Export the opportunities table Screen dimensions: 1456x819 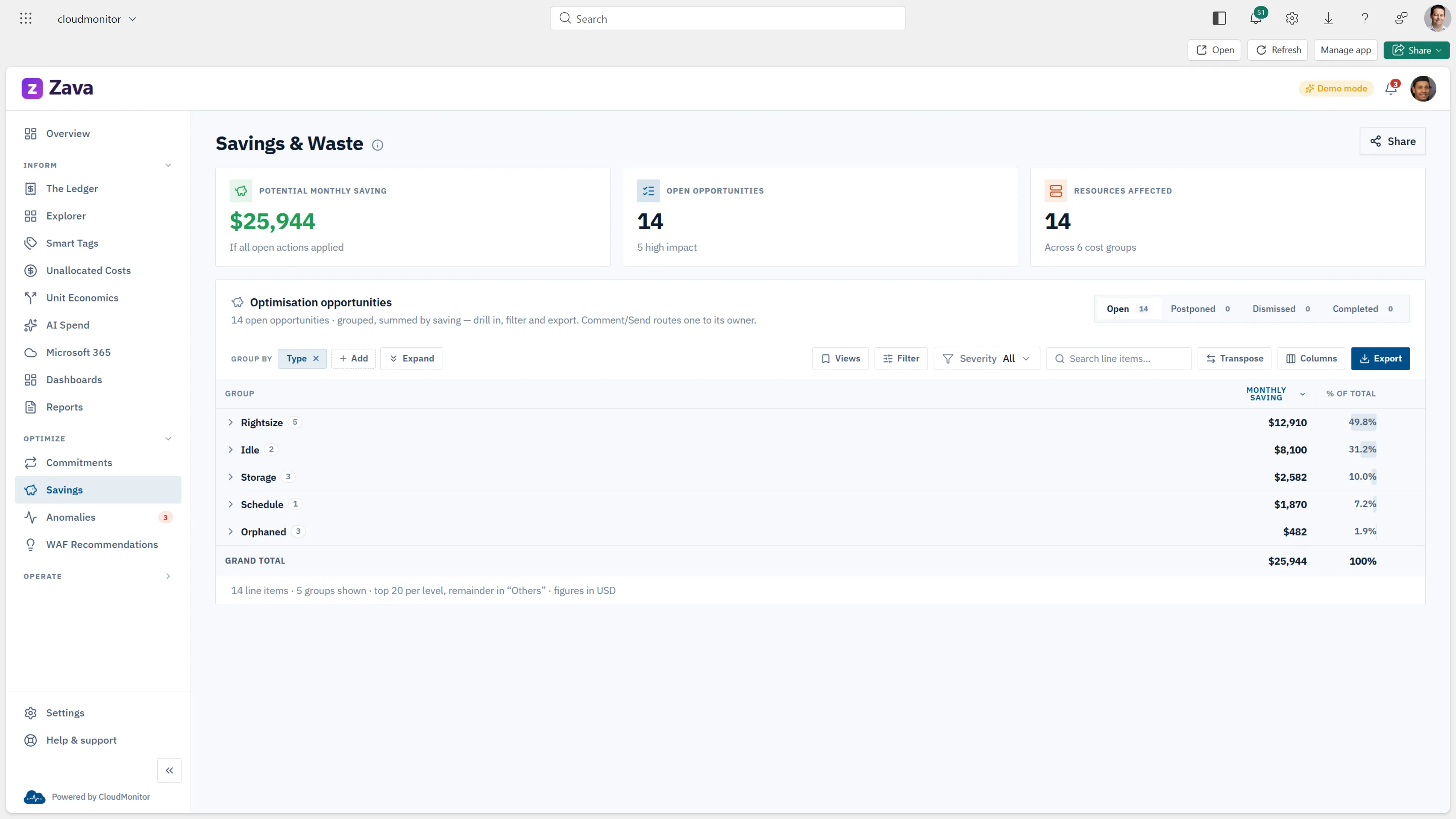pos(1380,358)
